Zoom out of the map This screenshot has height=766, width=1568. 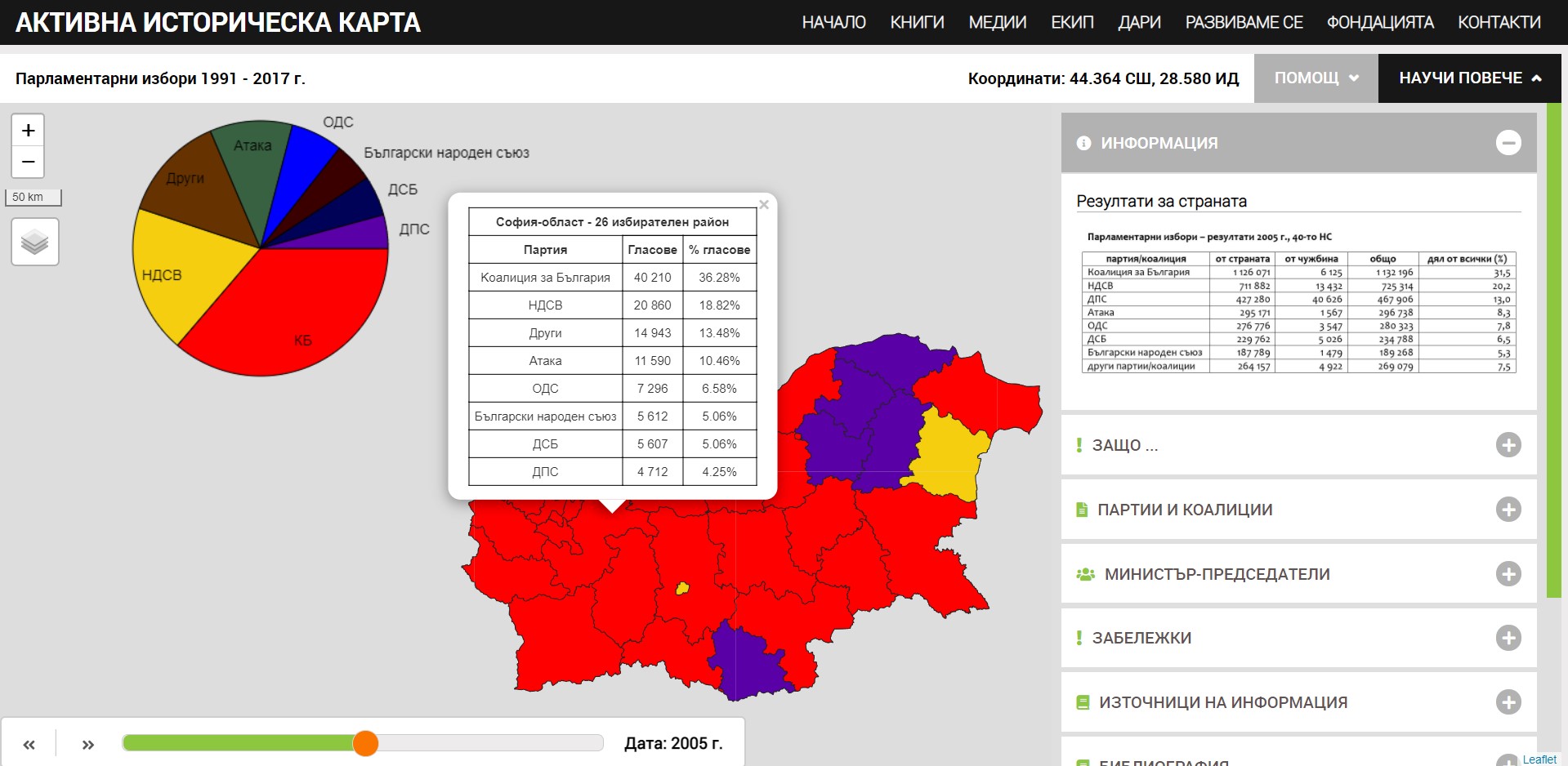click(28, 162)
